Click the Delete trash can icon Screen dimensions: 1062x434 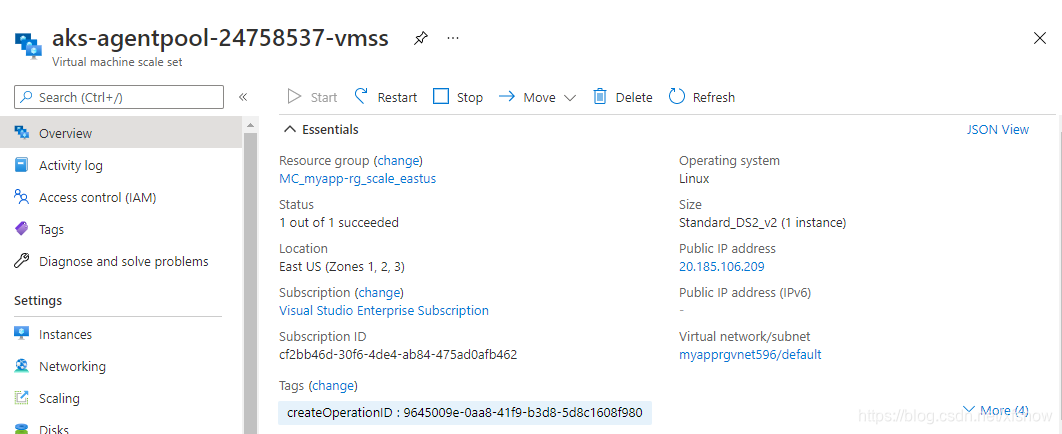tap(599, 97)
